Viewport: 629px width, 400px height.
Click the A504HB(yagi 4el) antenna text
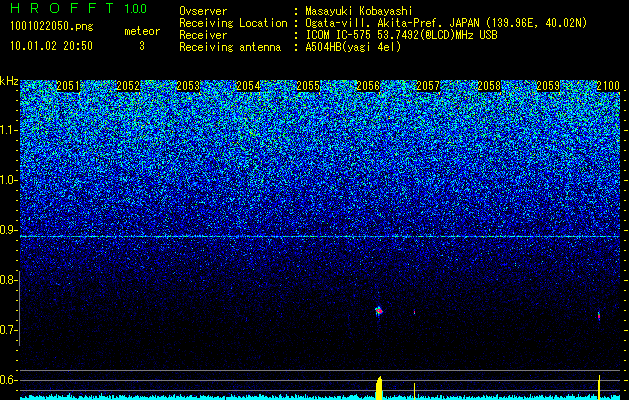point(353,47)
